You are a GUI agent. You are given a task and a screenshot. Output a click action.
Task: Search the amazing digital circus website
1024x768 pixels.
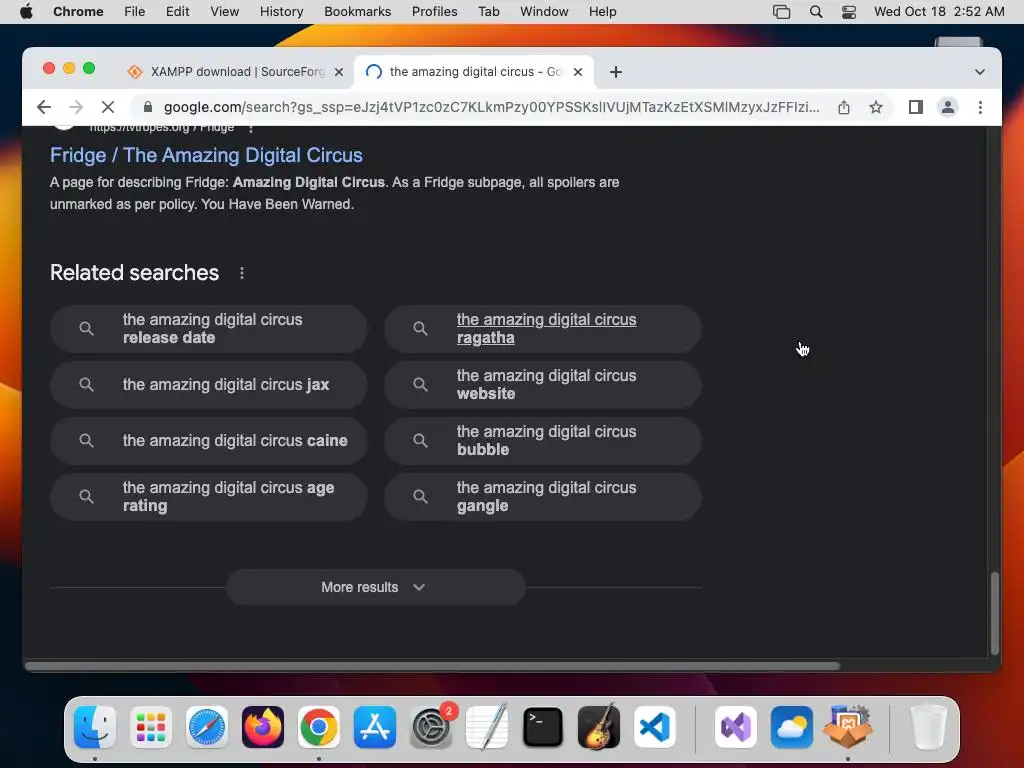pyautogui.click(x=543, y=385)
